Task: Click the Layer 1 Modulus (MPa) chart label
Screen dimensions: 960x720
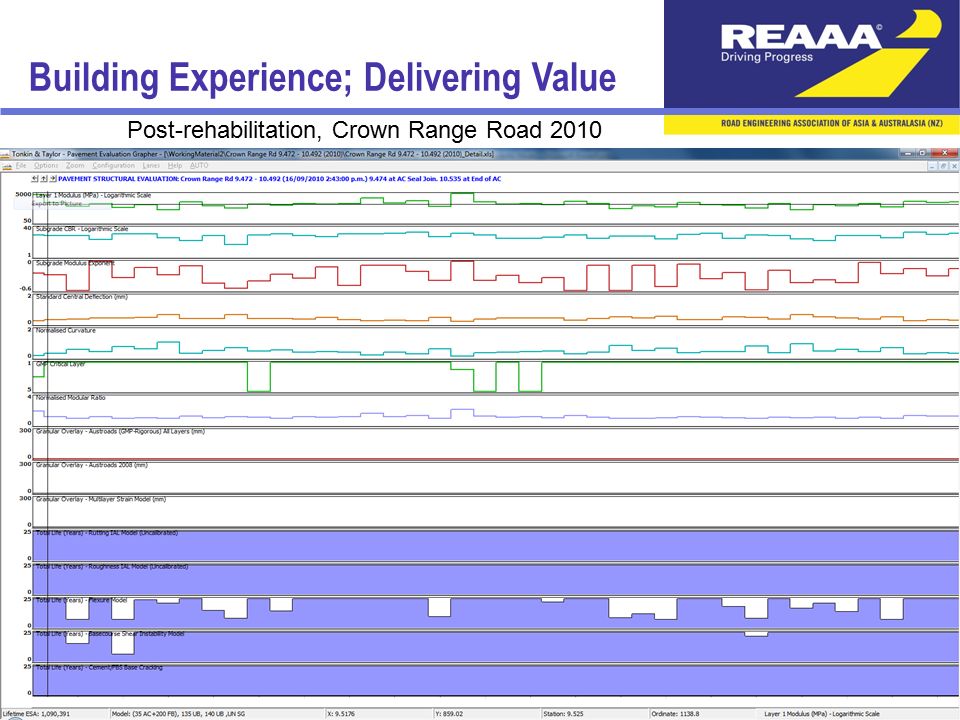Action: [93, 195]
